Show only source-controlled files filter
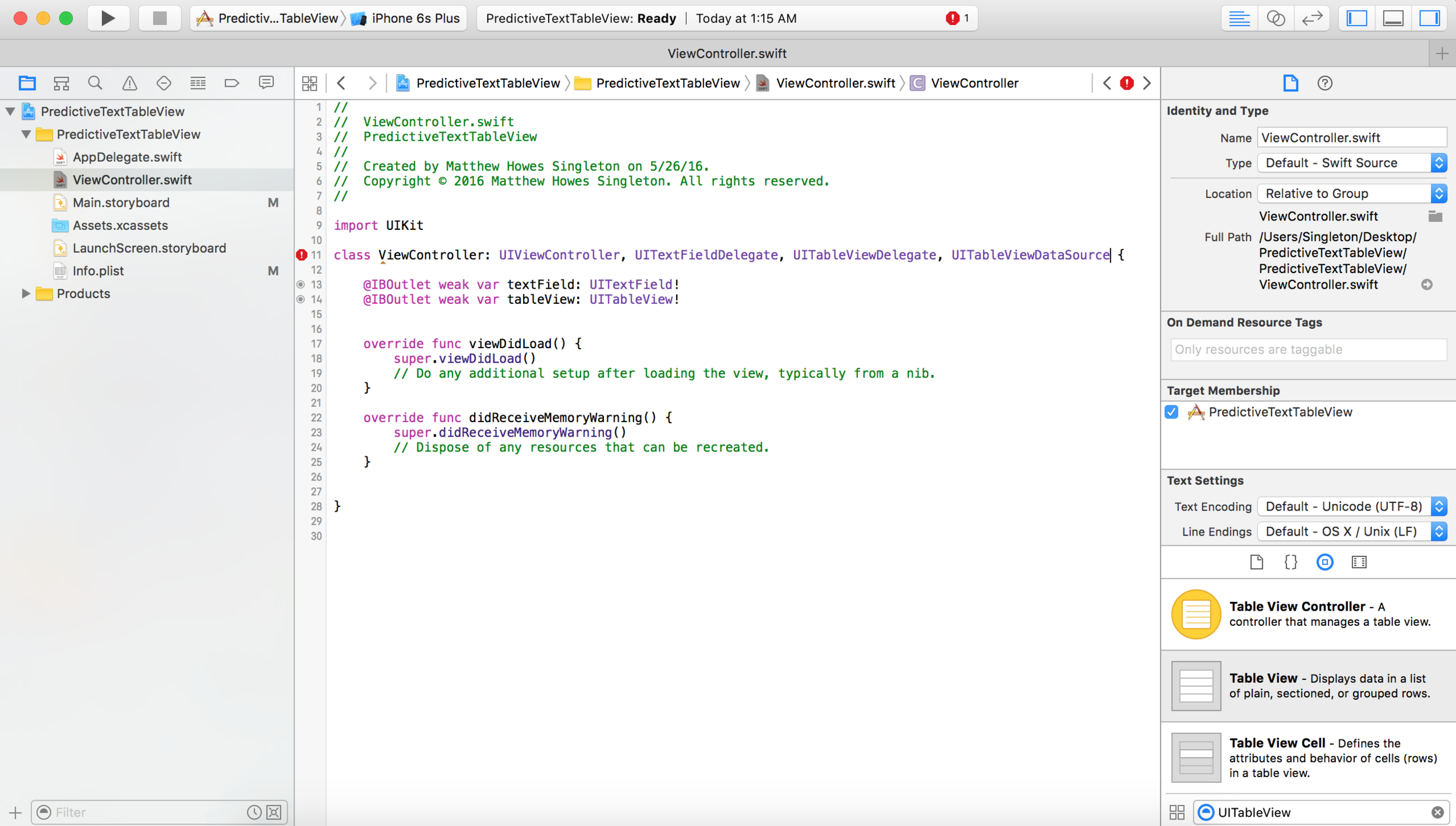Viewport: 1456px width, 826px height. point(274,812)
